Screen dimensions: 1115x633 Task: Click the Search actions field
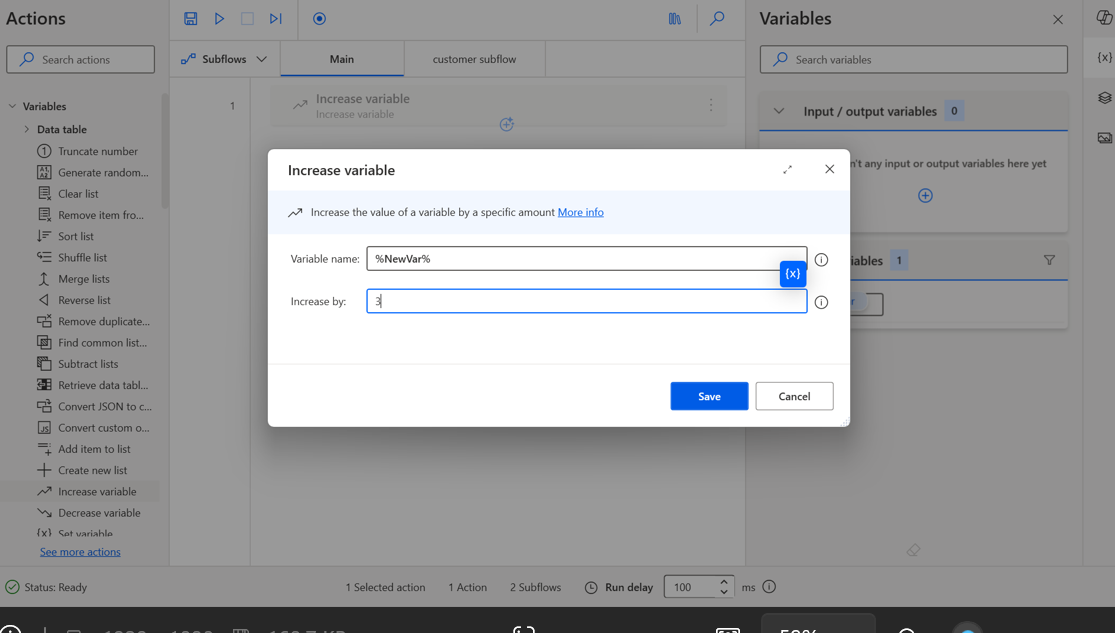(80, 59)
